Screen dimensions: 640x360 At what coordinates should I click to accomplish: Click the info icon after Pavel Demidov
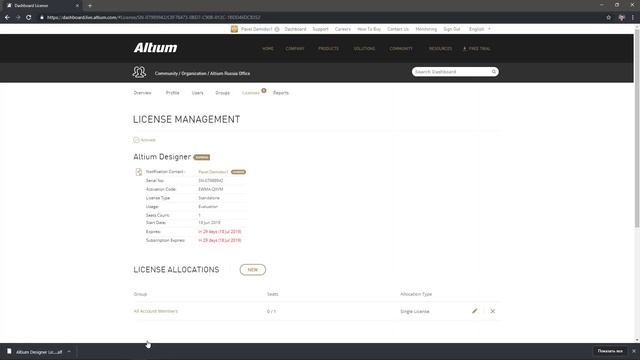pos(277,29)
